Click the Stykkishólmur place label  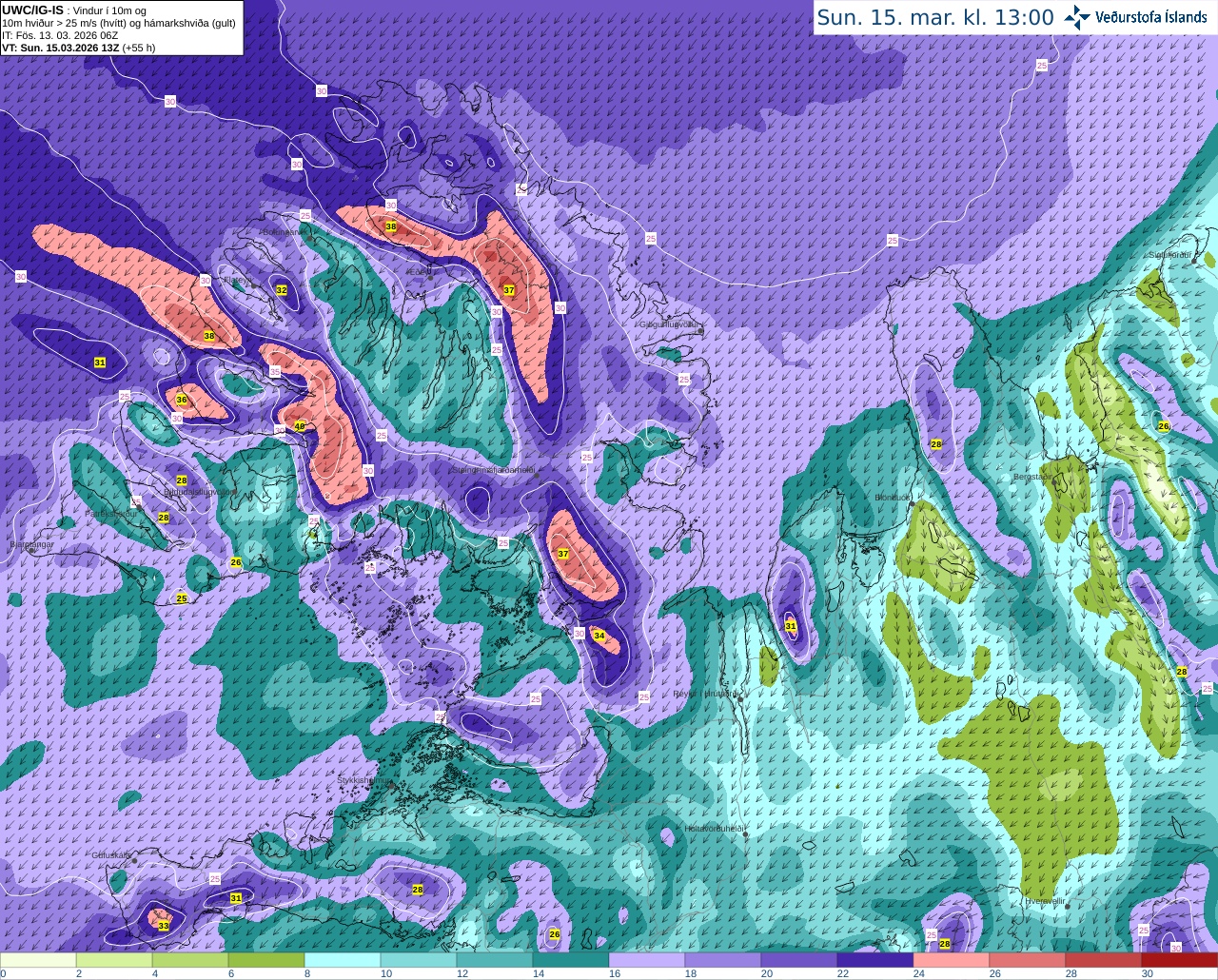(x=363, y=780)
